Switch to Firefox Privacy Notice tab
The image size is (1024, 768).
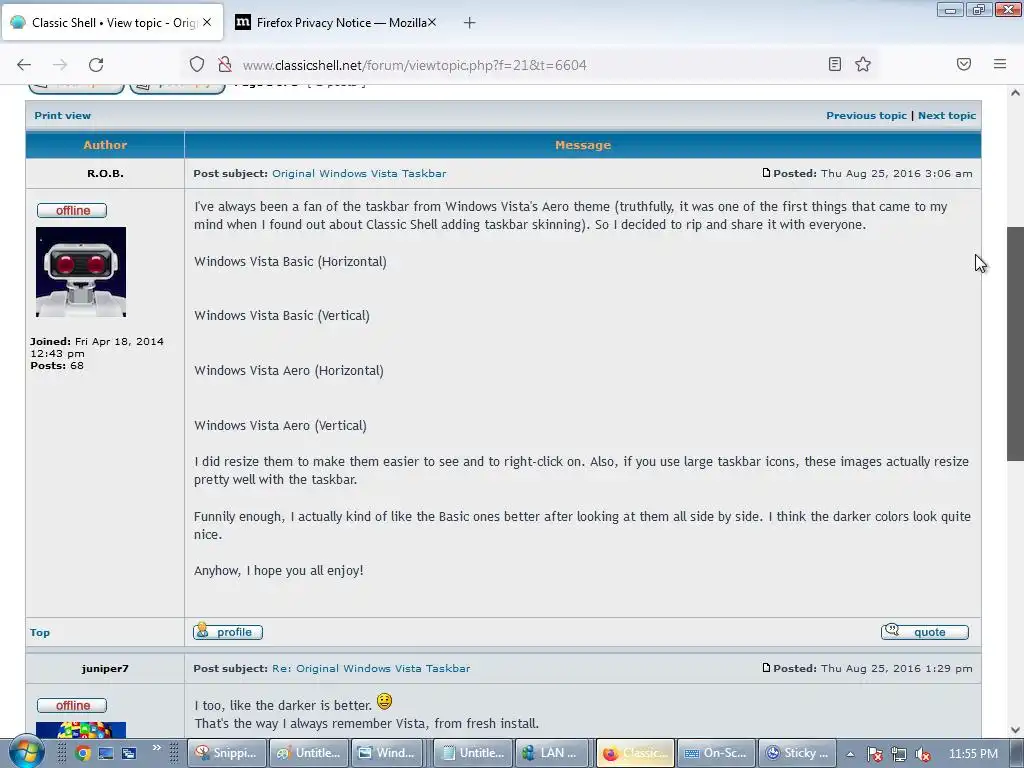(336, 23)
